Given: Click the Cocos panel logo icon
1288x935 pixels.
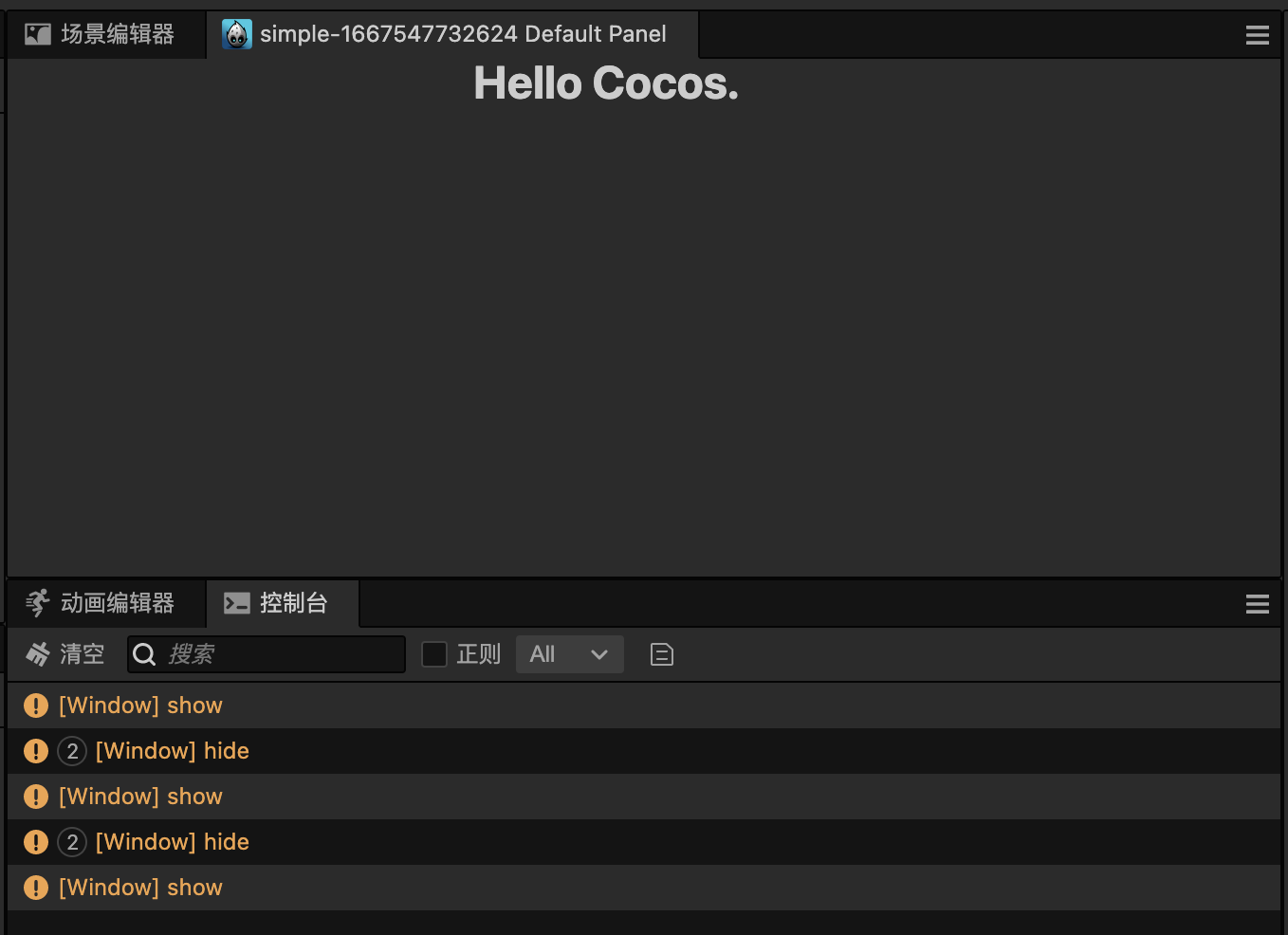Looking at the screenshot, I should pyautogui.click(x=237, y=34).
